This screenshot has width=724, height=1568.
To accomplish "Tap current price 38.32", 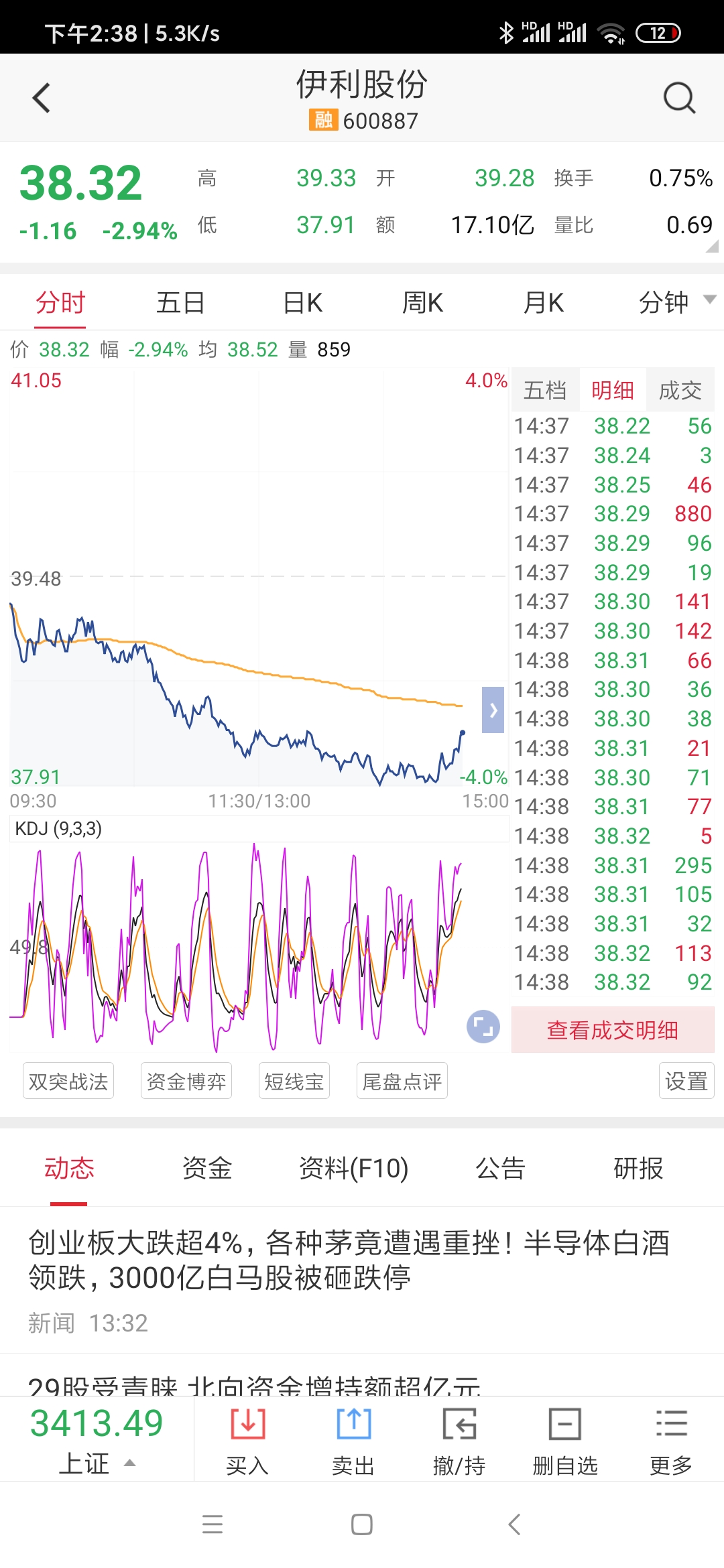I will tap(81, 183).
